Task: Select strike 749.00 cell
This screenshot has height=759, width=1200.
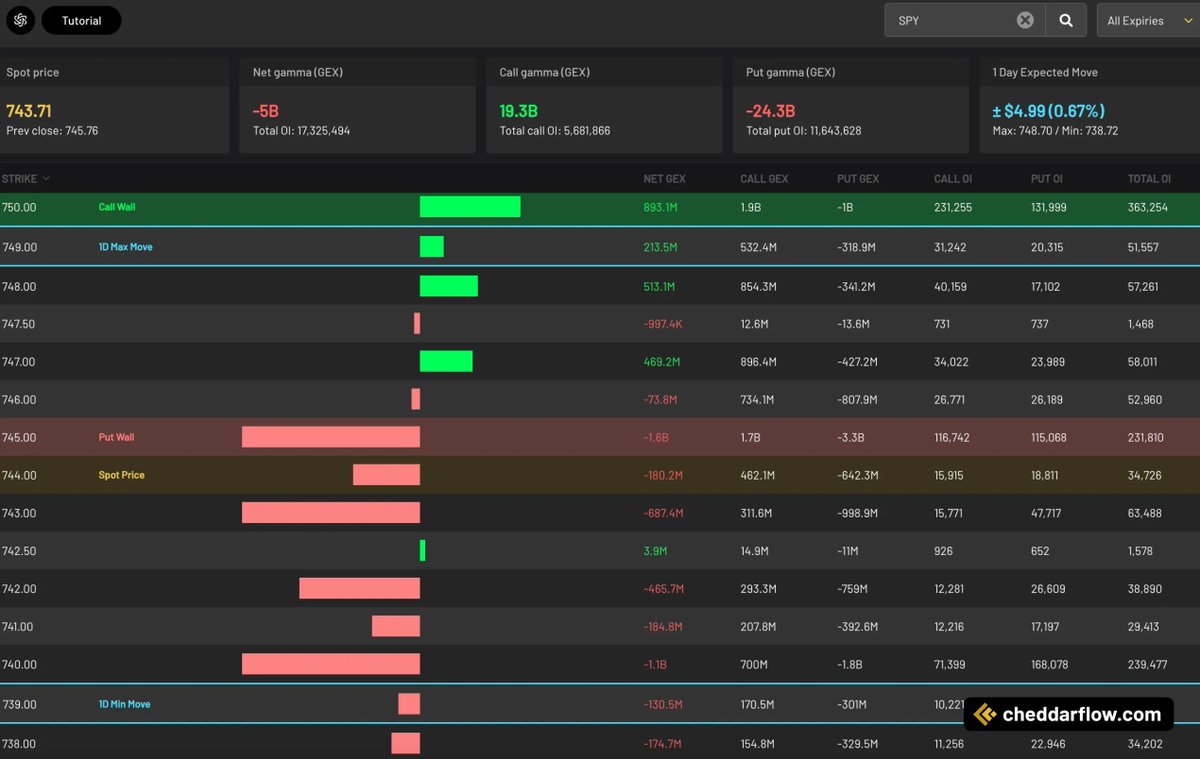Action: [x=19, y=247]
